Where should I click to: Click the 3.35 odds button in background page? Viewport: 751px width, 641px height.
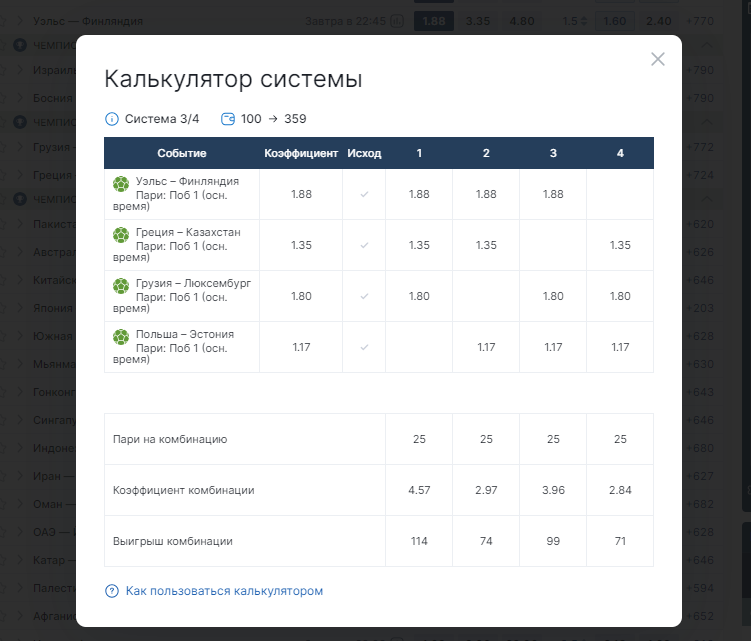(478, 22)
